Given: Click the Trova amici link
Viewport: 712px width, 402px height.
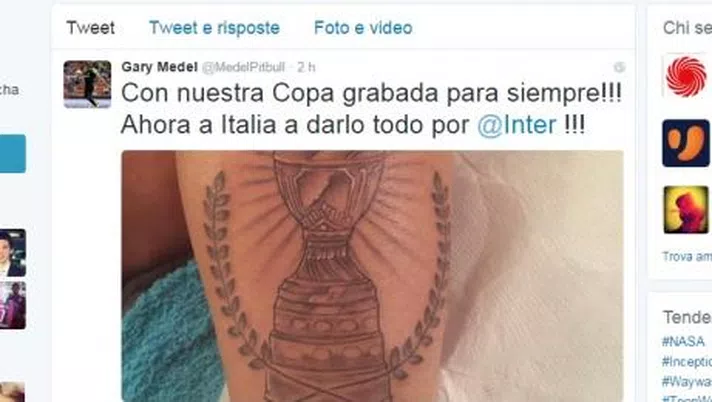Looking at the screenshot, I should click(x=687, y=257).
